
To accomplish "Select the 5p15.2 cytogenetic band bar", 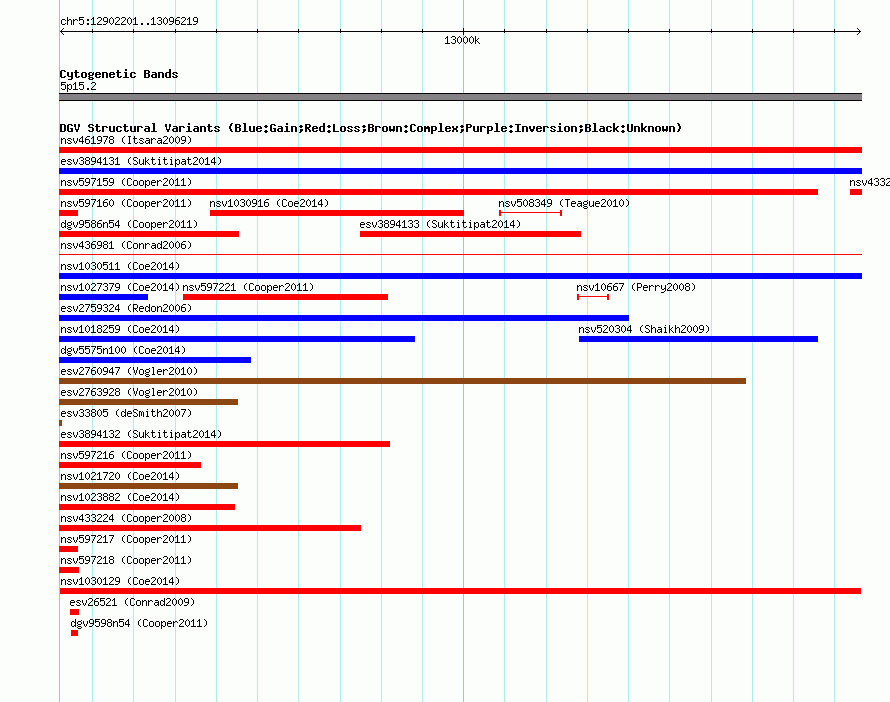I will 460,97.
